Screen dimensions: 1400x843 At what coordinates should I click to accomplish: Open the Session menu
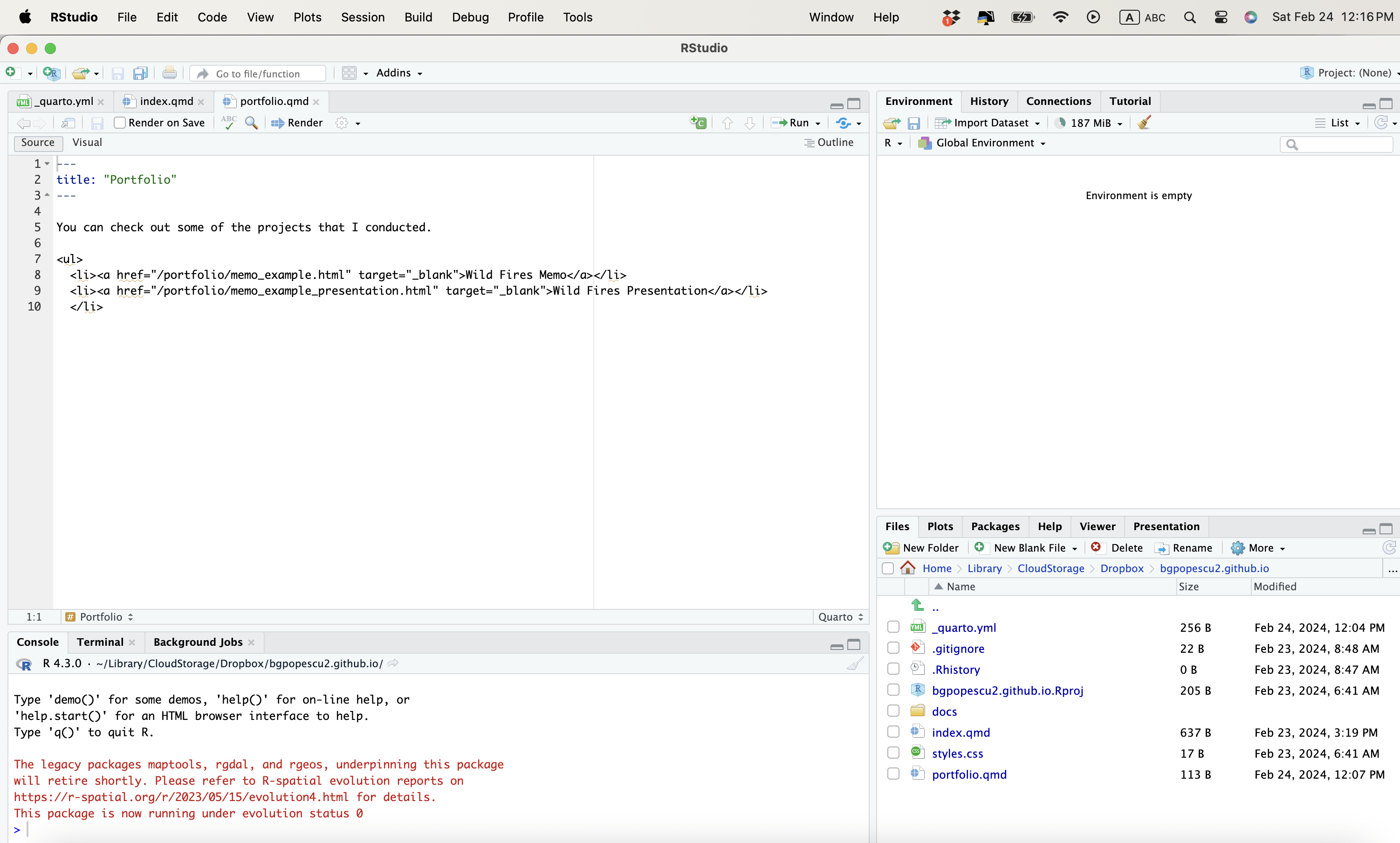[x=362, y=17]
